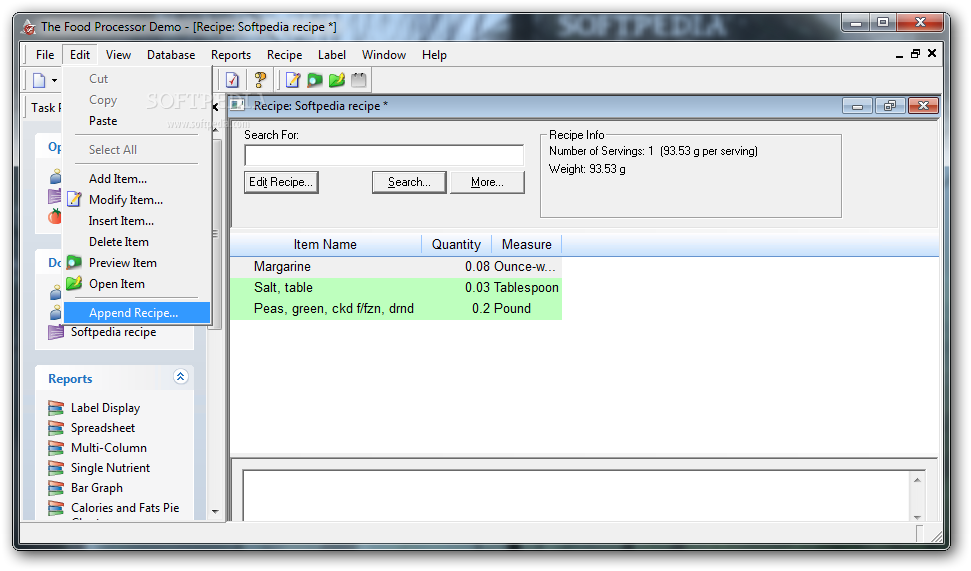Viewport: 971px width, 571px height.
Task: Select the Margarine row
Action: pyautogui.click(x=396, y=266)
